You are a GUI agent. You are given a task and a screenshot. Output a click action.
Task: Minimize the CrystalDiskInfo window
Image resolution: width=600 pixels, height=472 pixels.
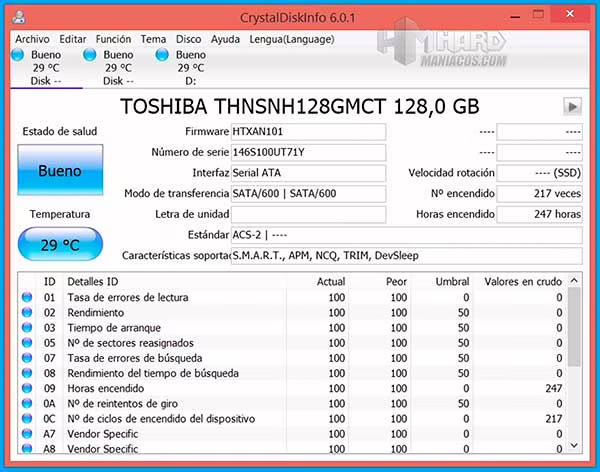(x=515, y=17)
